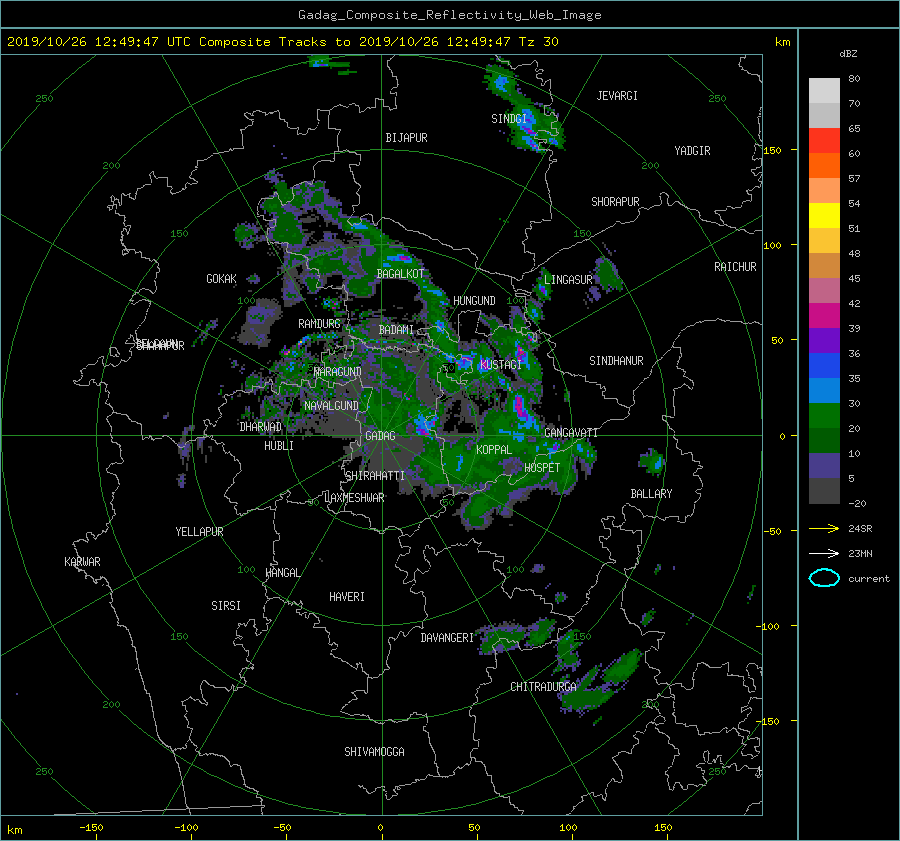Click the white 23MN arrow legend icon

click(x=824, y=553)
